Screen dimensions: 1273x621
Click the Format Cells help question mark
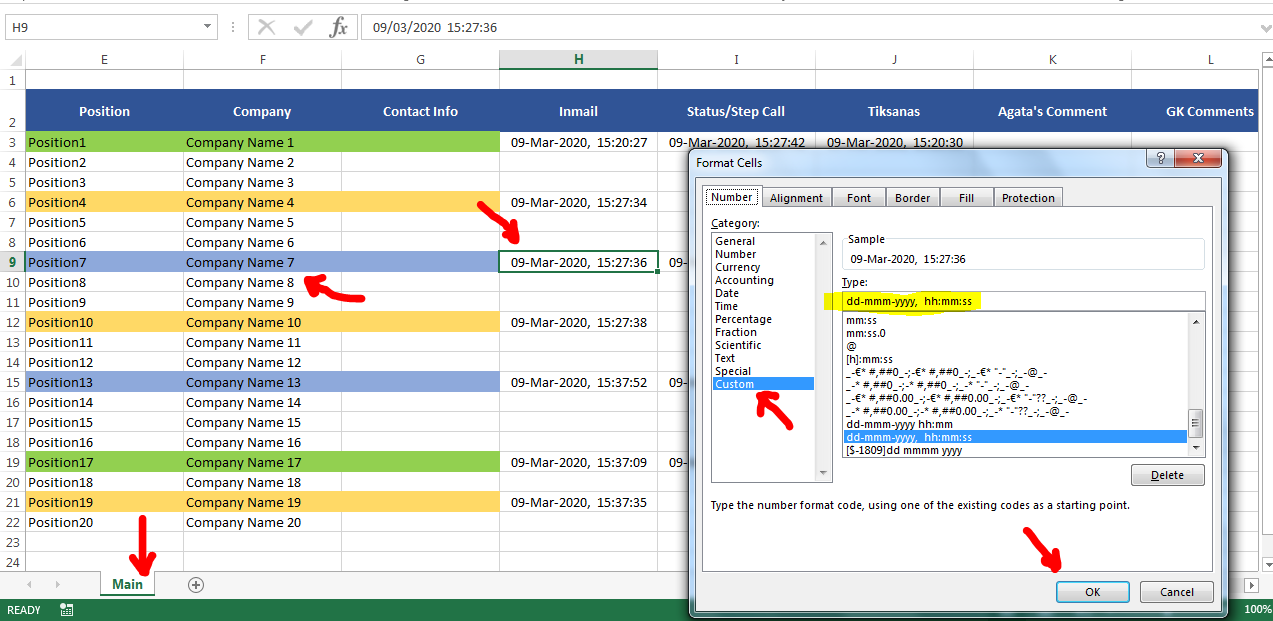tap(1160, 158)
